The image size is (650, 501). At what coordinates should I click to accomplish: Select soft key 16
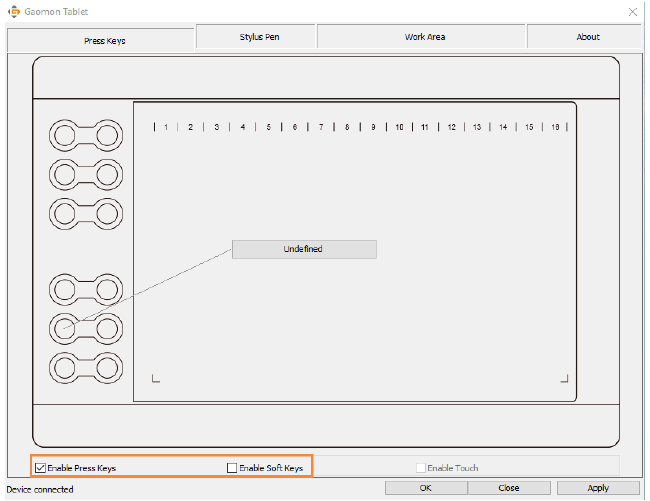click(555, 127)
